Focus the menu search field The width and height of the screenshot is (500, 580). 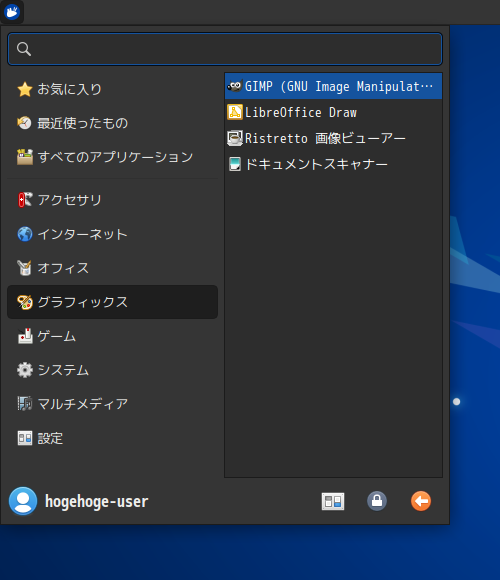(225, 49)
